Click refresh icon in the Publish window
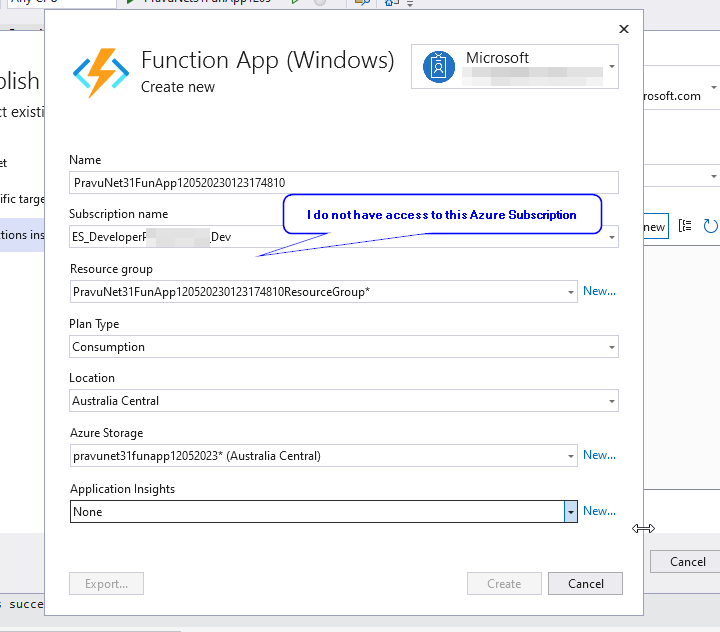The image size is (720, 632). point(710,226)
